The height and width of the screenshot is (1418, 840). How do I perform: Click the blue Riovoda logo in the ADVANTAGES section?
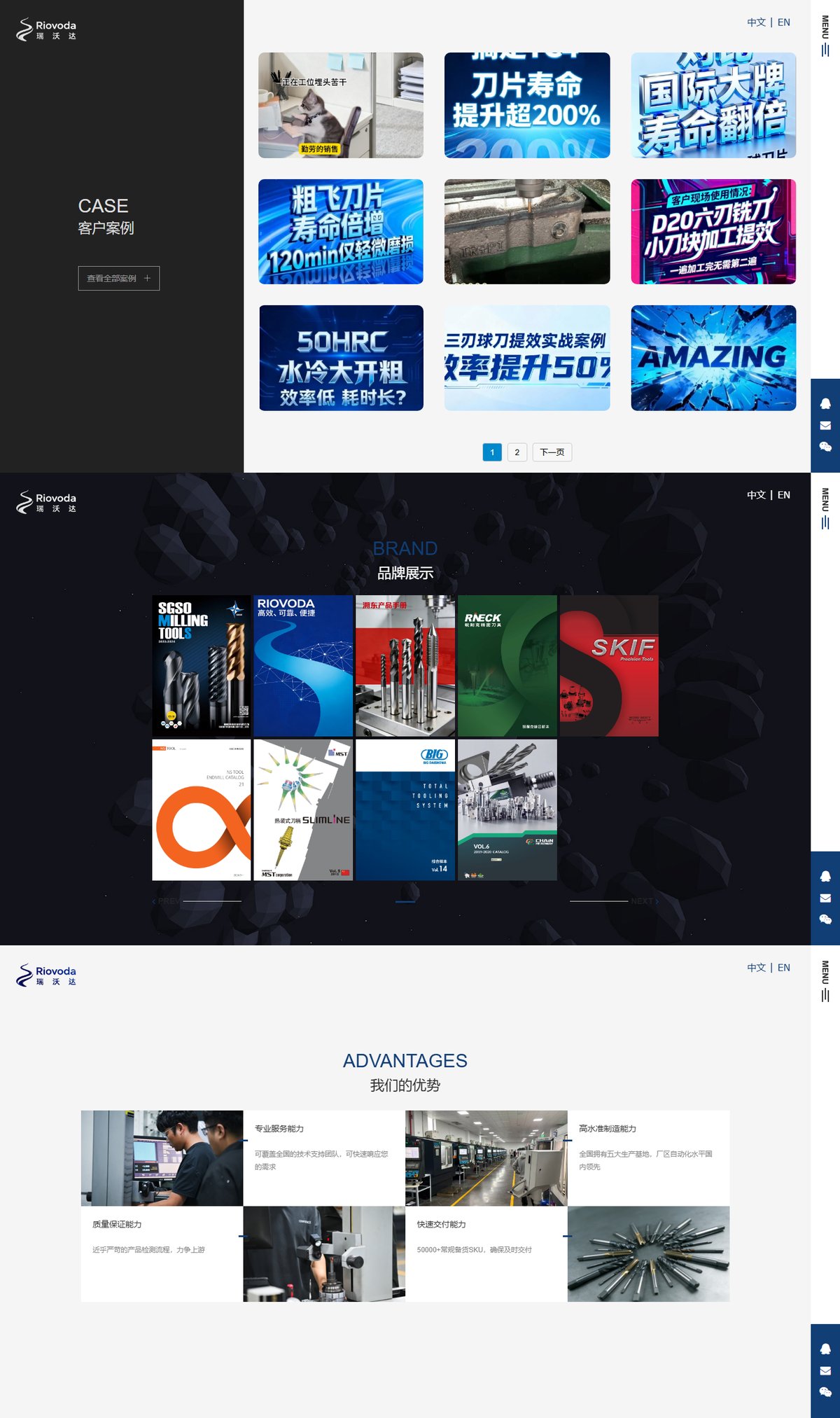tap(46, 975)
